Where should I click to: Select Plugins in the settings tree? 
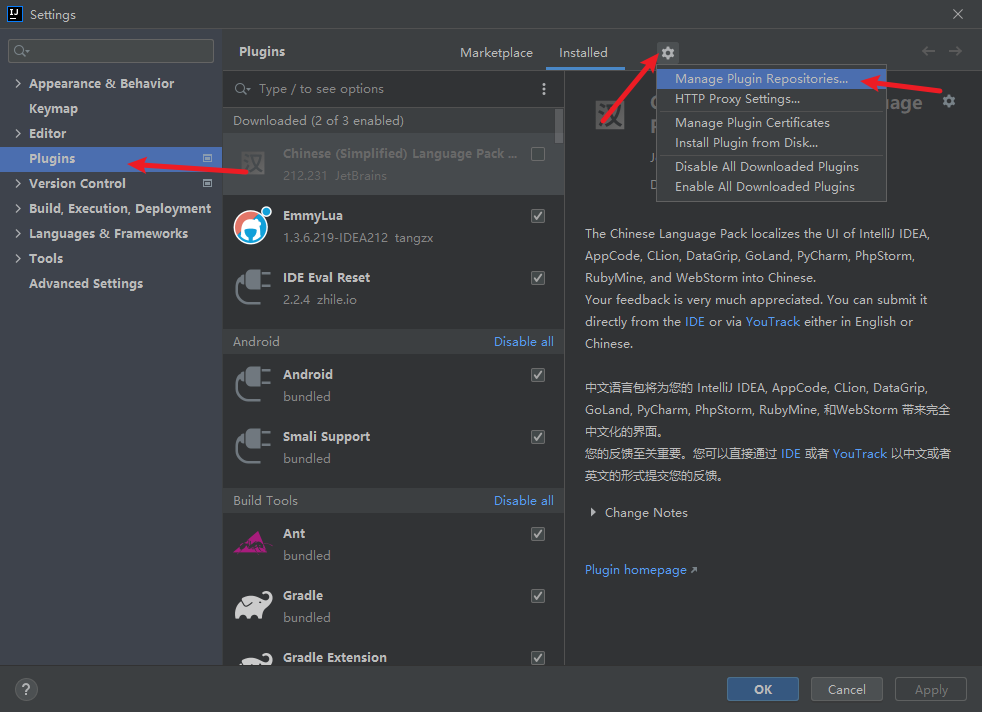click(x=111, y=158)
